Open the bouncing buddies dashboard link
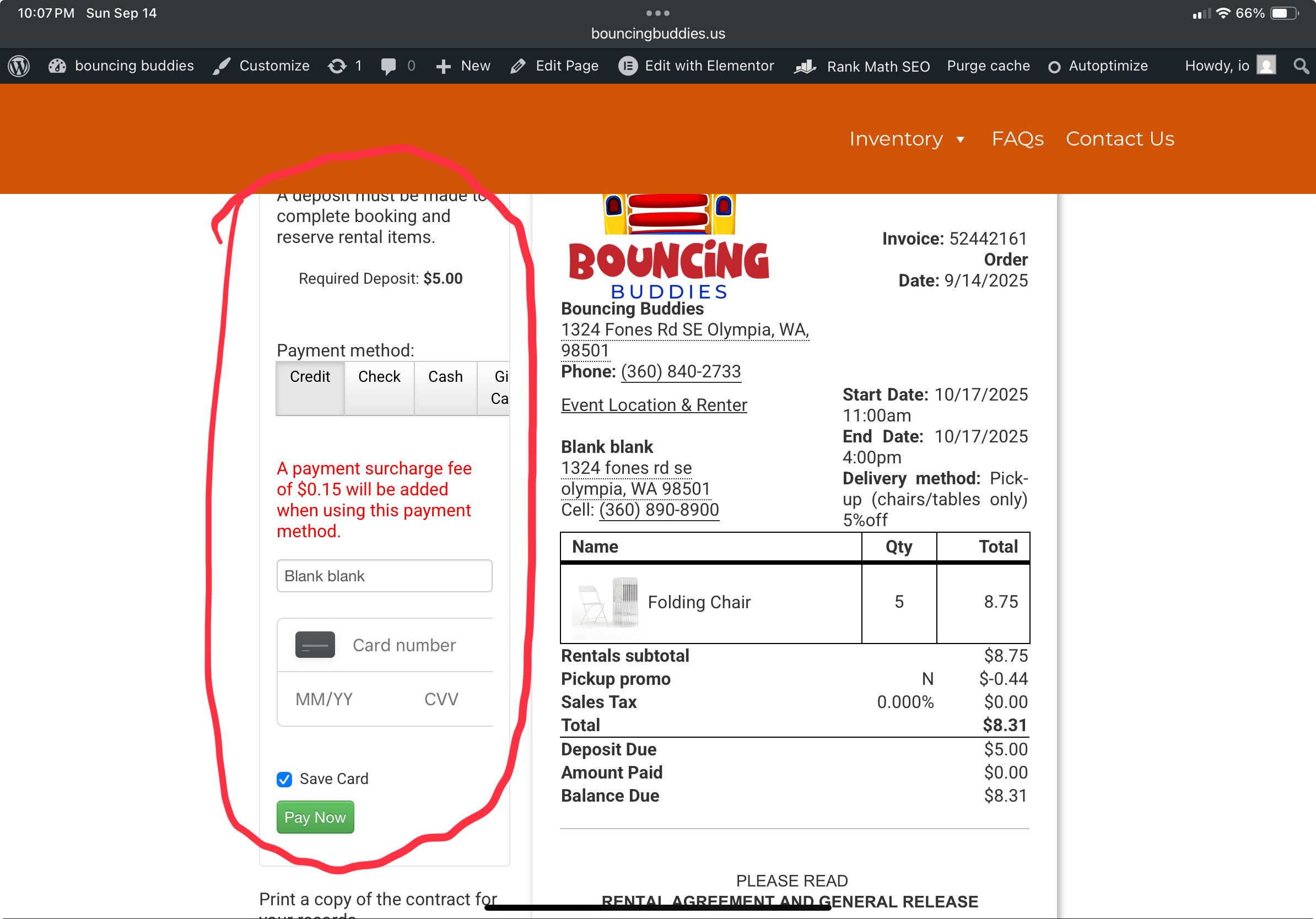 [x=121, y=66]
